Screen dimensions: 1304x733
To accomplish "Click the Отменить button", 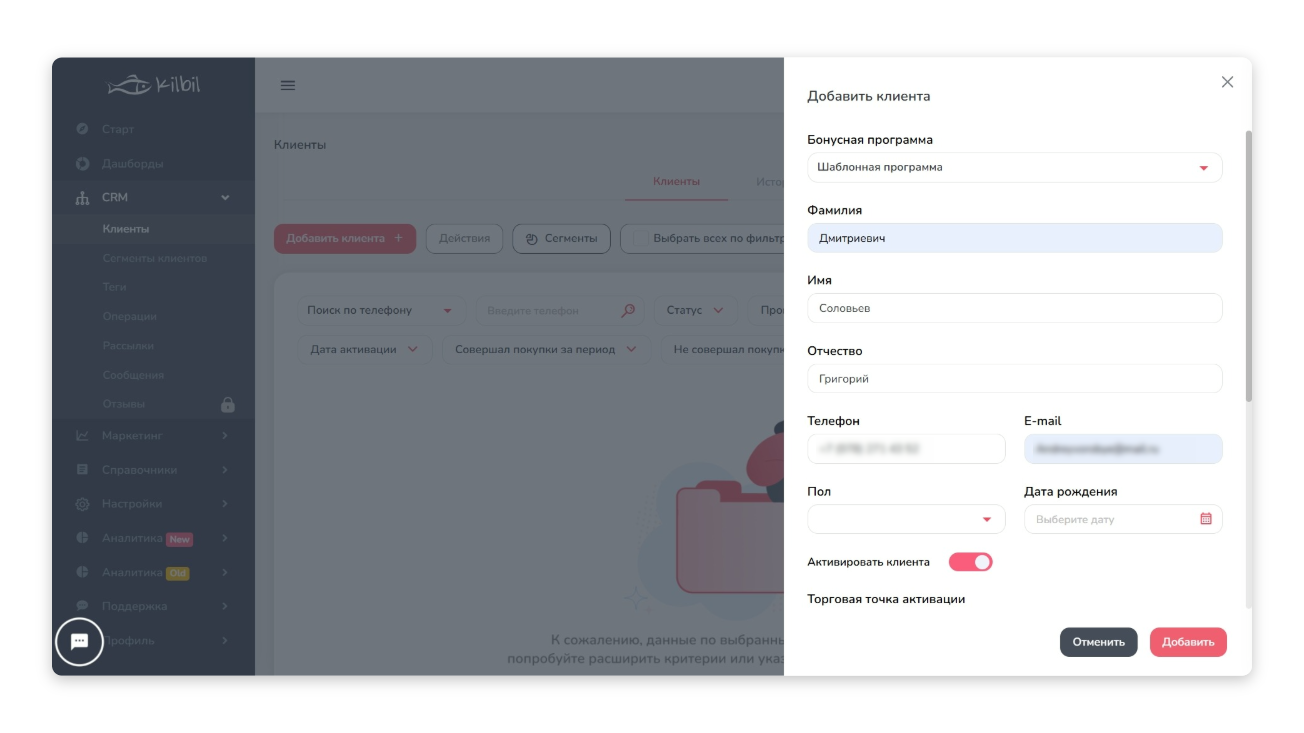I will [1099, 642].
